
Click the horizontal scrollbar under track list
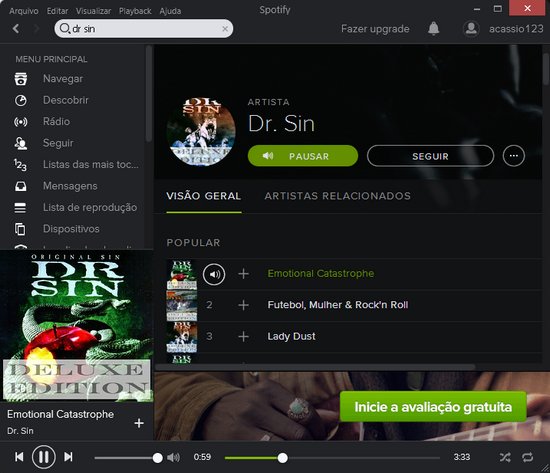click(315, 367)
